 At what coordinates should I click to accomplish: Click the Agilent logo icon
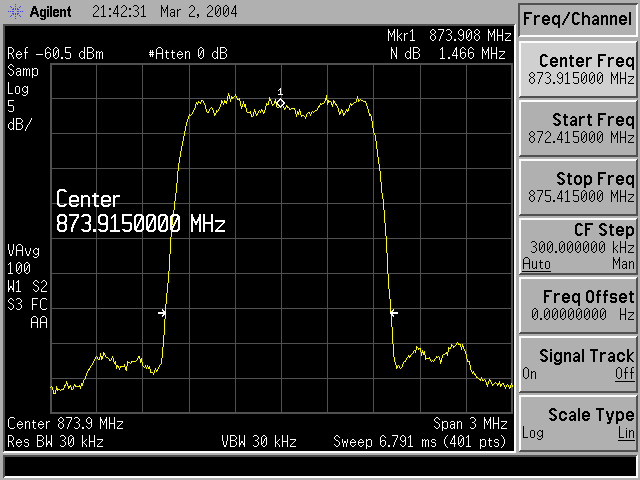16,11
